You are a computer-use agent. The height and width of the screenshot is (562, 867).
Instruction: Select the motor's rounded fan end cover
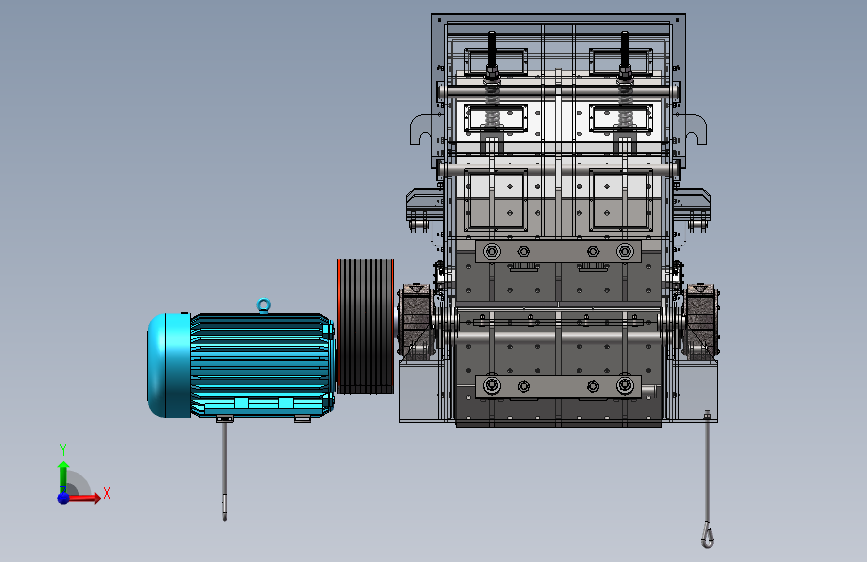169,365
